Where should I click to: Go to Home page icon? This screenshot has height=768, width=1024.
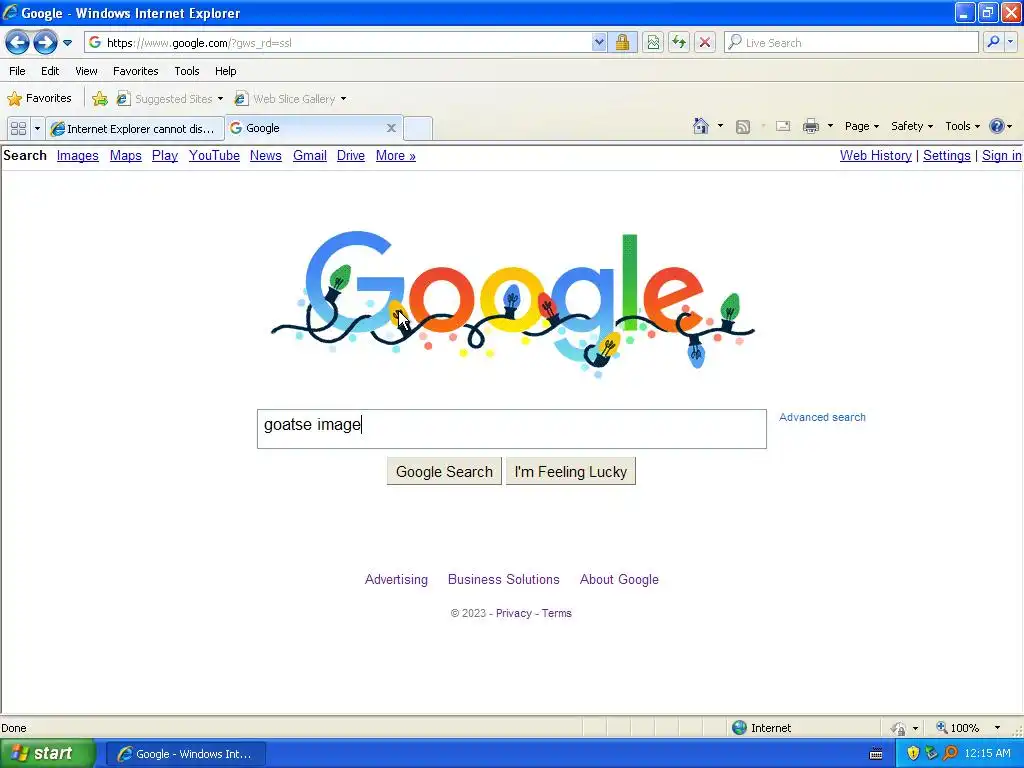coord(701,126)
